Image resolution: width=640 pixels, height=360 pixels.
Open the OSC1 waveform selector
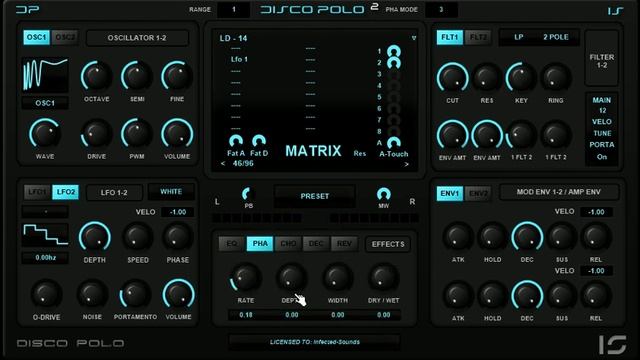(45, 103)
